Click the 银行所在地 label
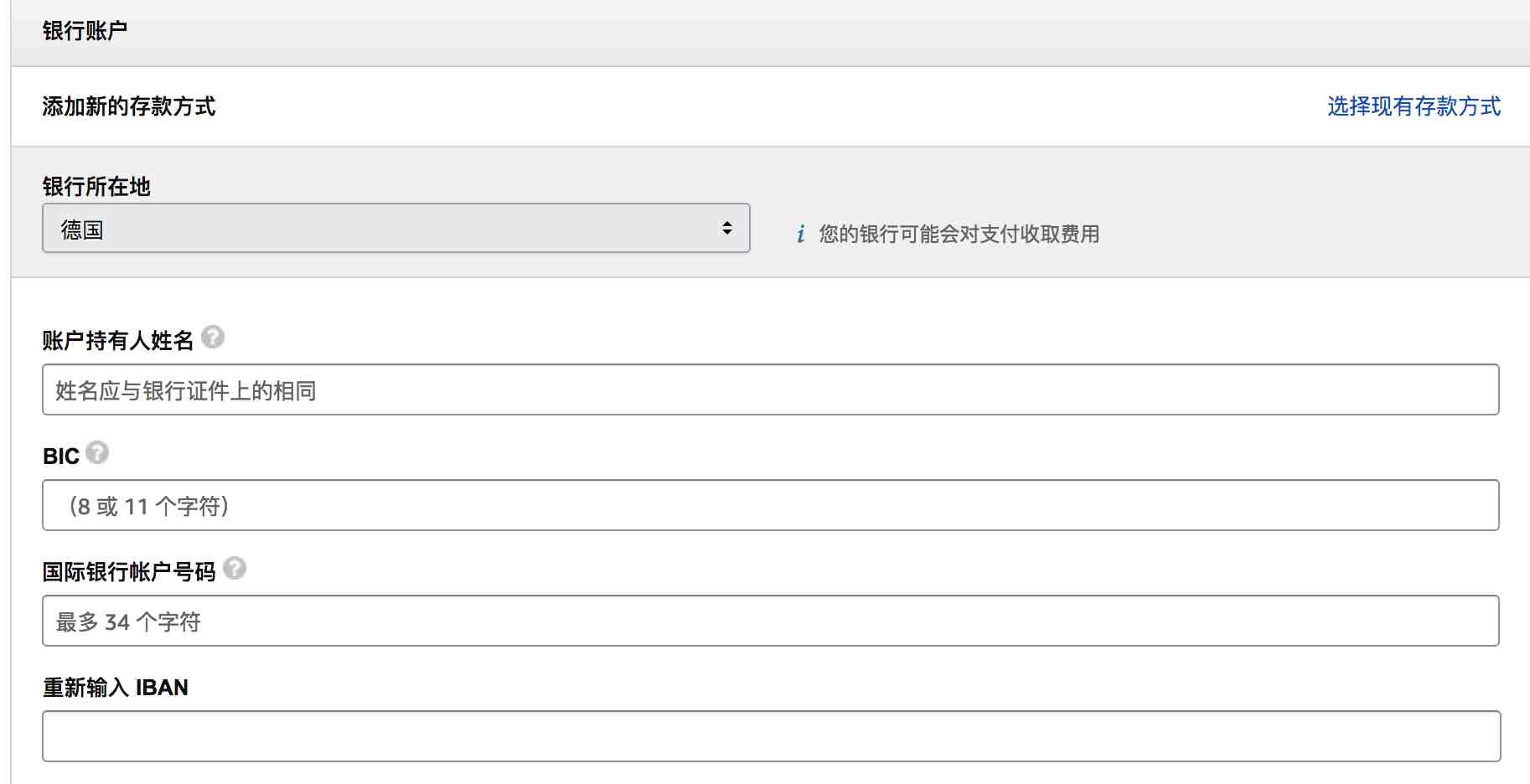 (96, 186)
